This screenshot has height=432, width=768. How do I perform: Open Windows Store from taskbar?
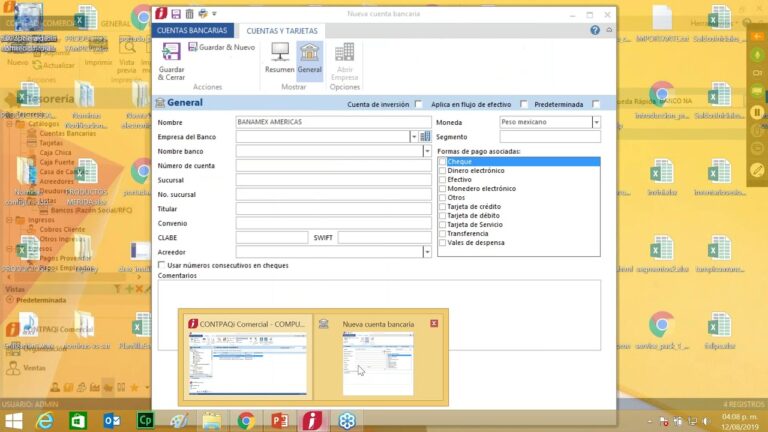[78, 421]
